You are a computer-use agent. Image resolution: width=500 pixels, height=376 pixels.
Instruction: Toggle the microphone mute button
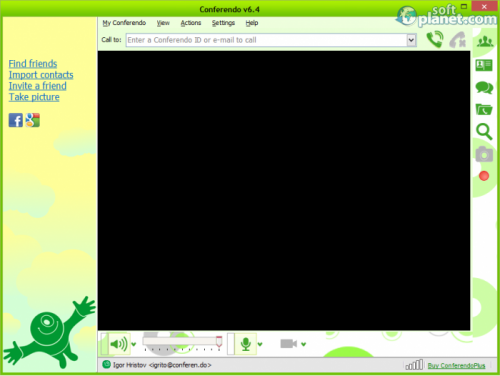[x=246, y=344]
